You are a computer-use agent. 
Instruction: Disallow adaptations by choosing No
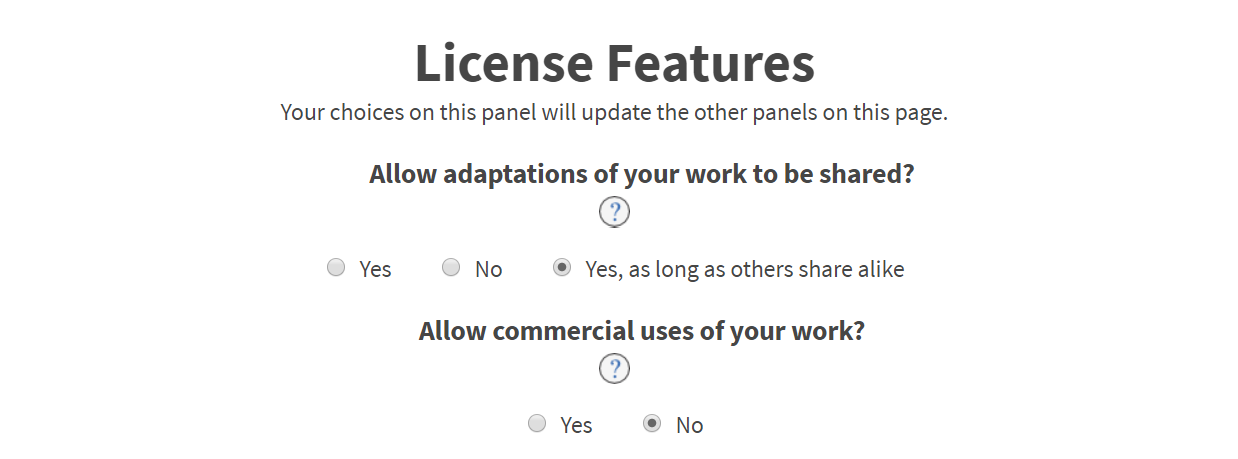point(451,267)
